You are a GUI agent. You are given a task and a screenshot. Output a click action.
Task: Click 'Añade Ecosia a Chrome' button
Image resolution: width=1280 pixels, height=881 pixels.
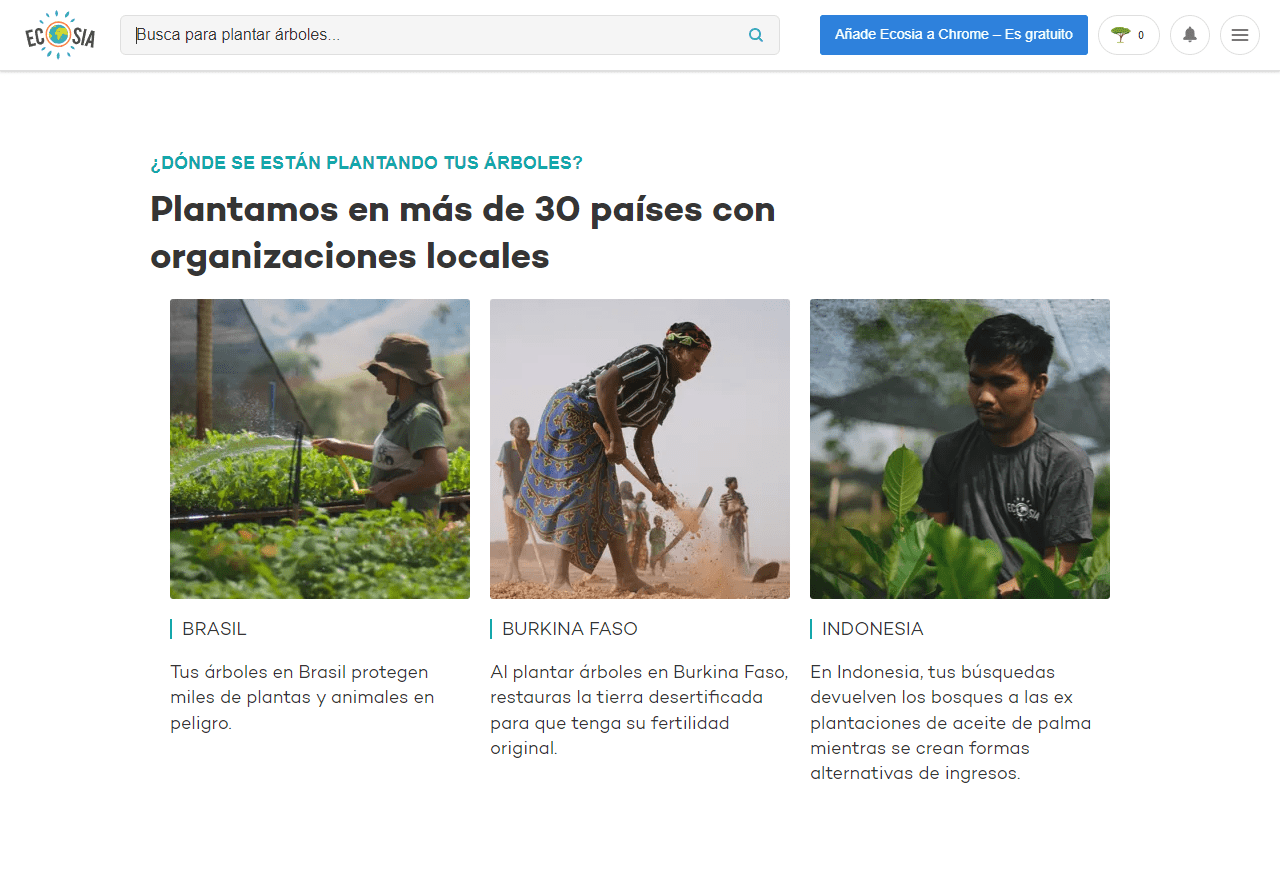click(x=953, y=35)
